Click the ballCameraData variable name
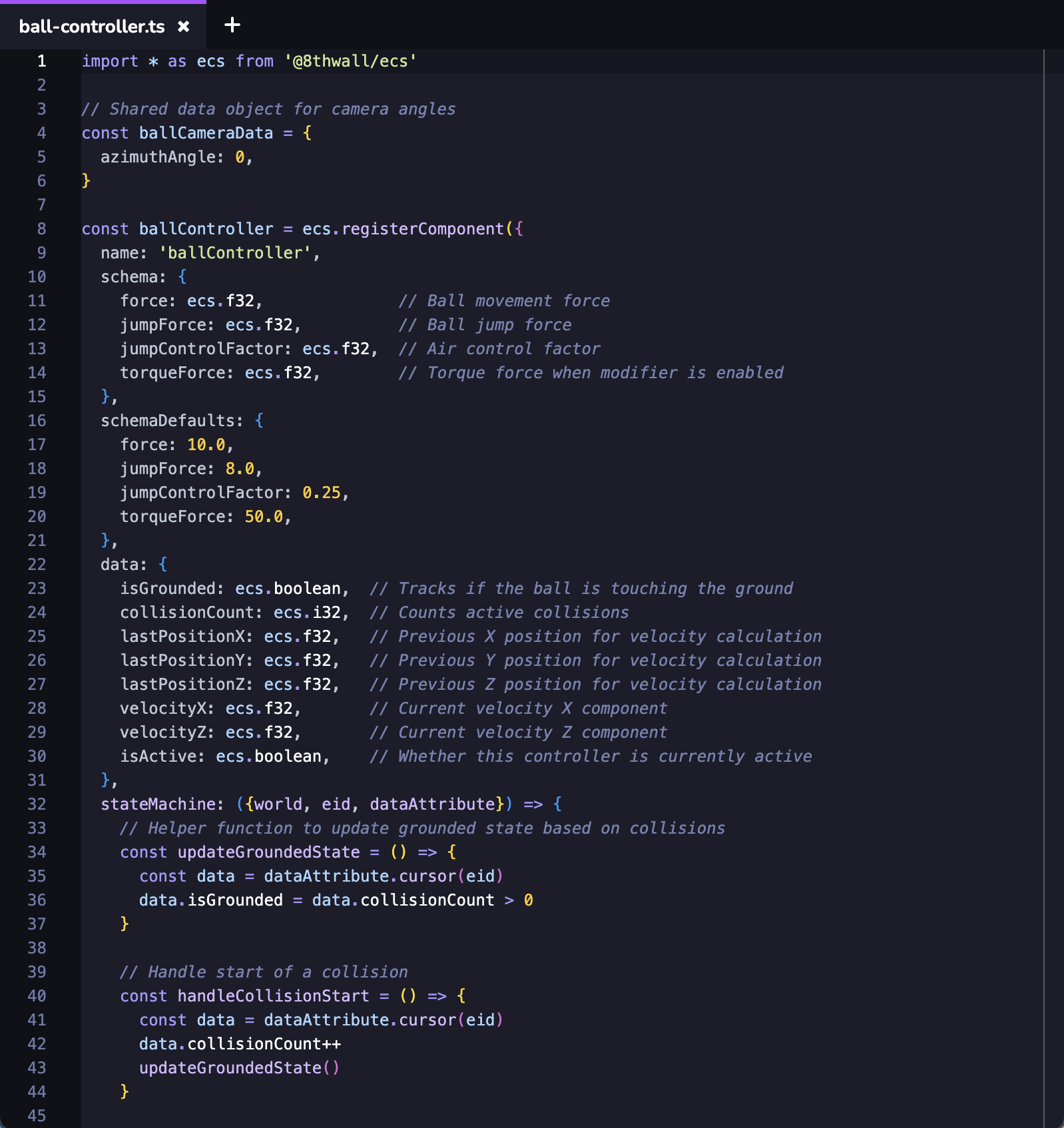The width and height of the screenshot is (1064, 1128). [206, 133]
